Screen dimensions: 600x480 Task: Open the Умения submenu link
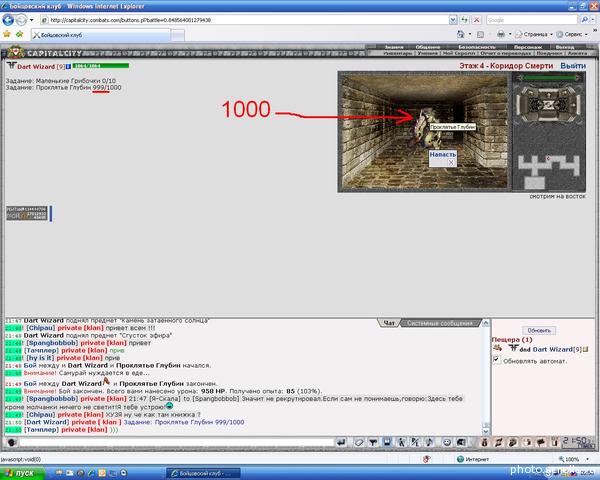tap(427, 54)
